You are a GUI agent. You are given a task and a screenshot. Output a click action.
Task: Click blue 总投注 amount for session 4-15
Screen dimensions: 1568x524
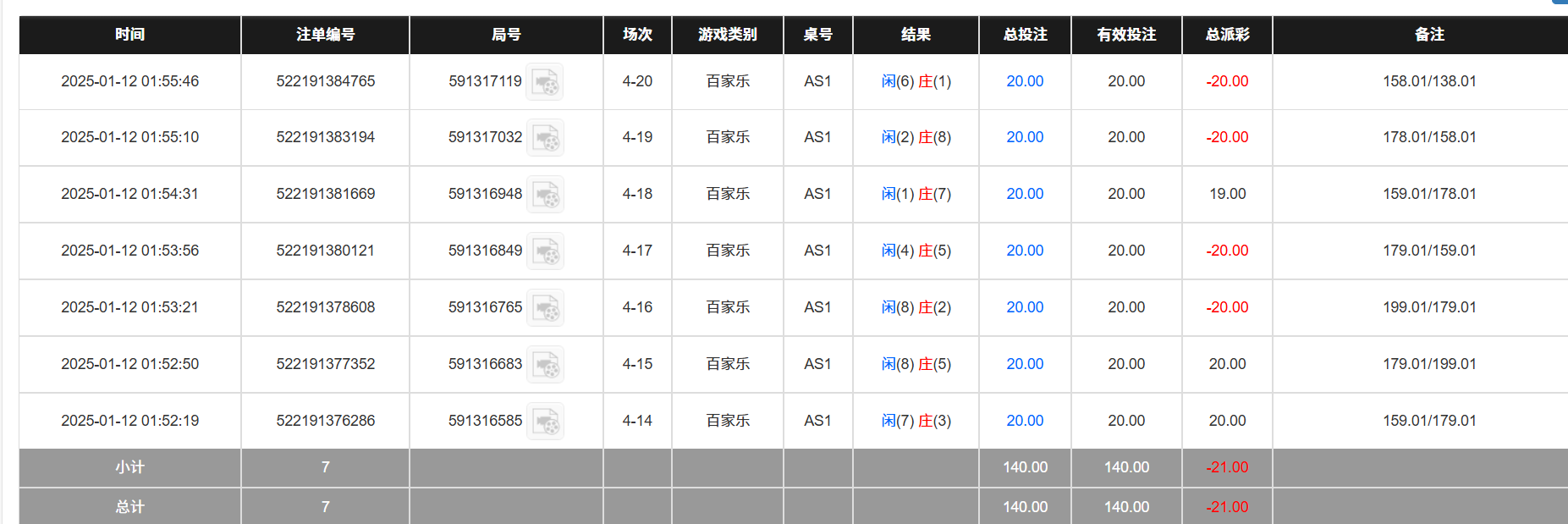[1024, 364]
